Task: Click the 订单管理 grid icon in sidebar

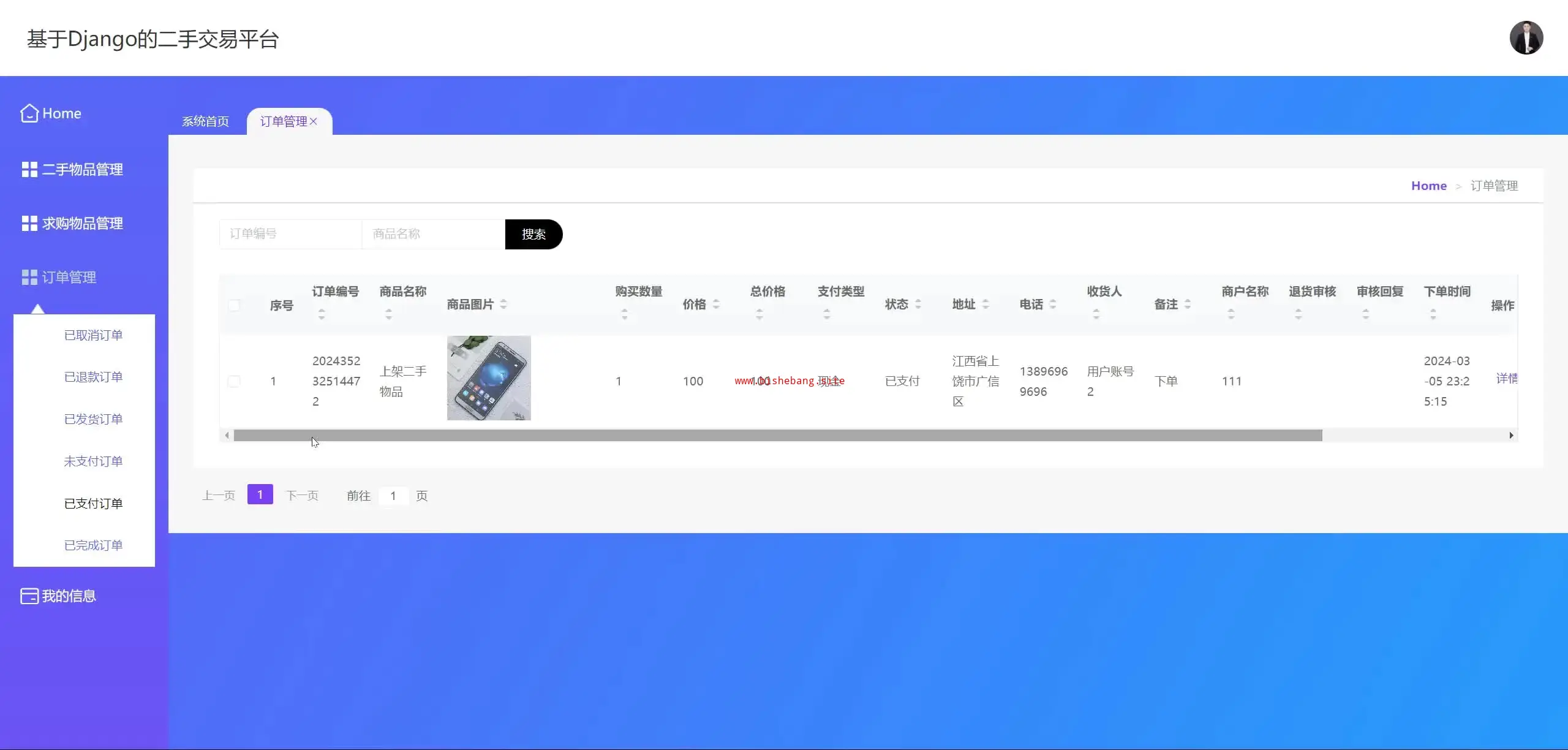Action: tap(29, 277)
